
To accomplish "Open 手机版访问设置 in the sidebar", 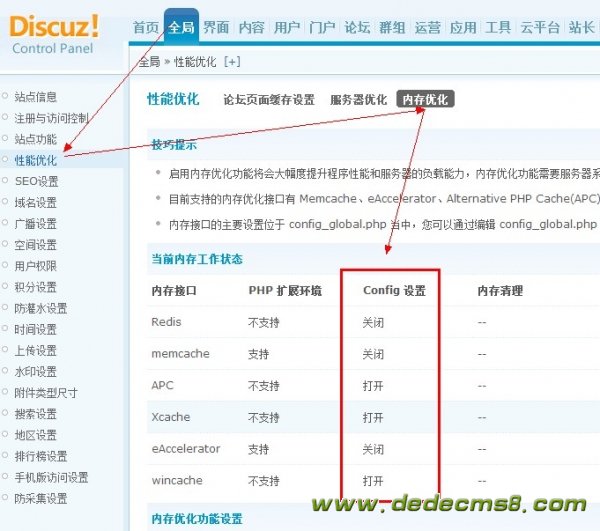I will tap(51, 477).
